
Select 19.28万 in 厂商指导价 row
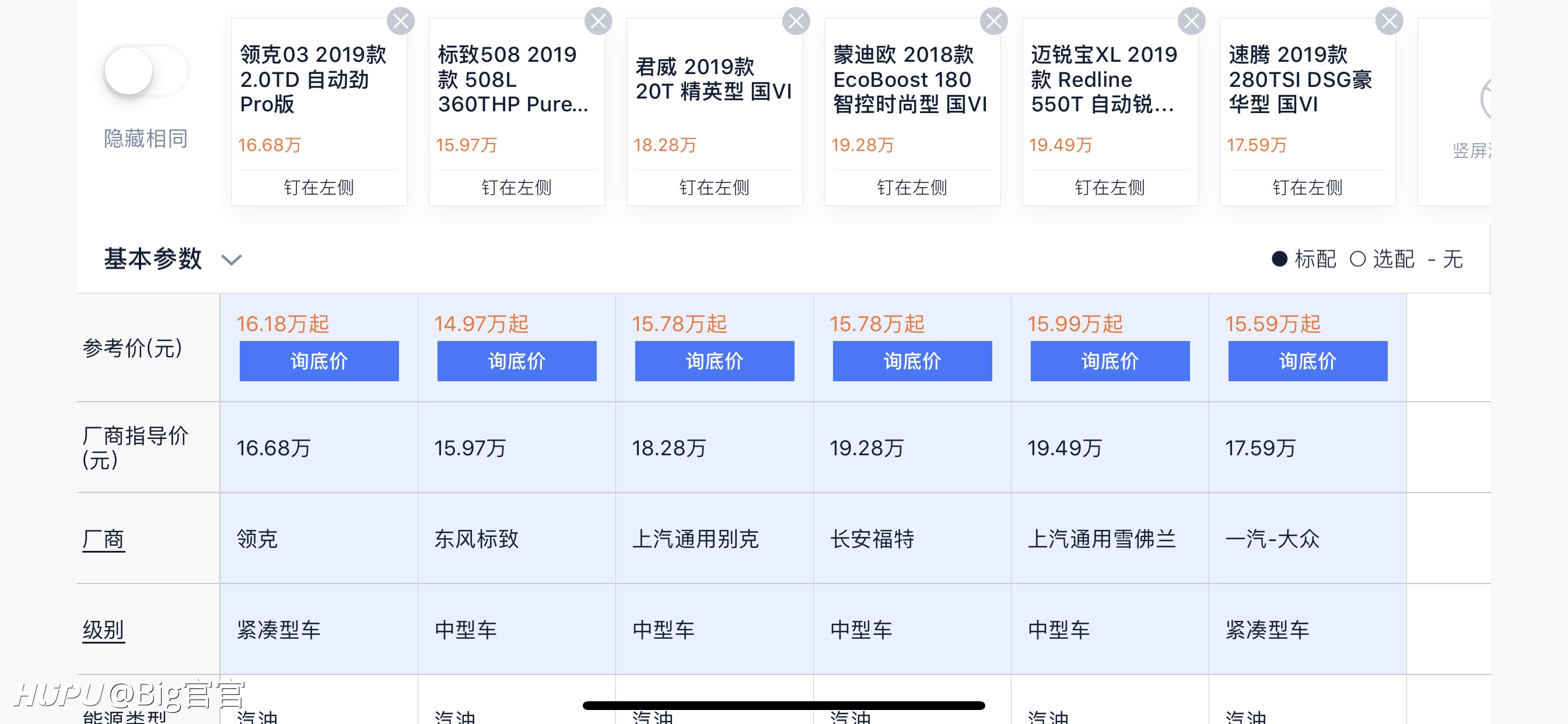[867, 448]
